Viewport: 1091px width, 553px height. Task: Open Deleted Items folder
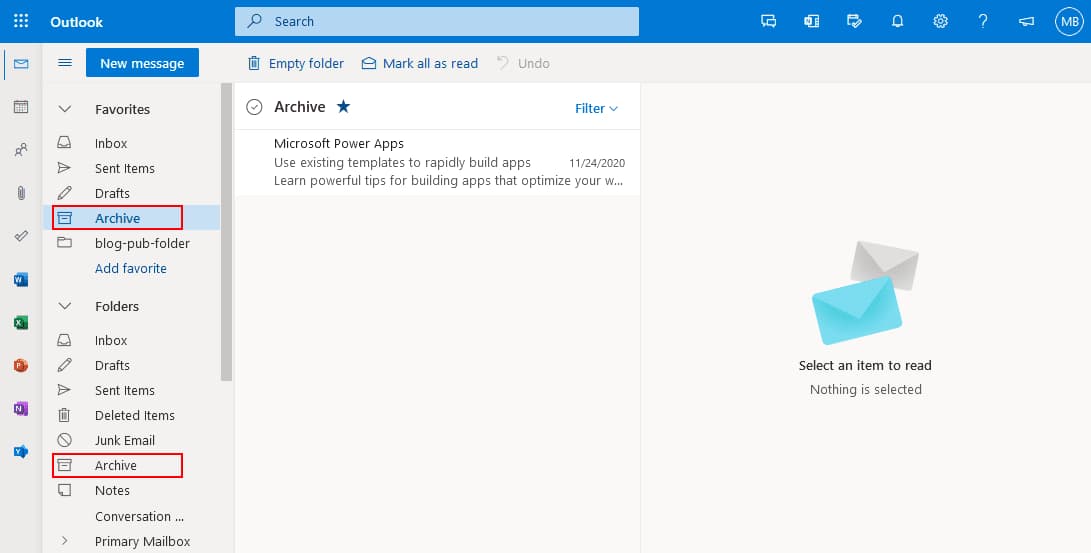(x=134, y=415)
